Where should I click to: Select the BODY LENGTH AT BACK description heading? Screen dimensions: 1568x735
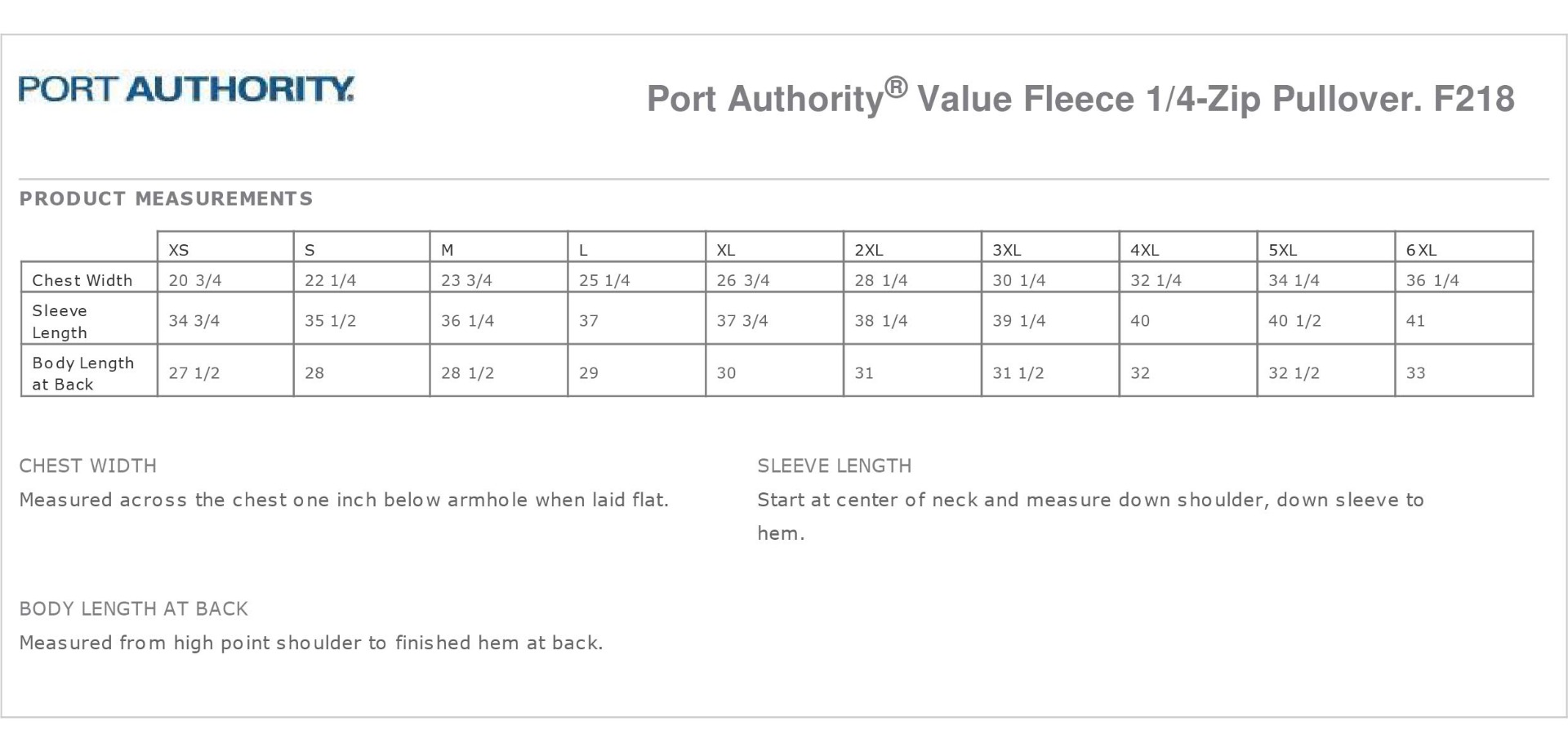pos(133,608)
